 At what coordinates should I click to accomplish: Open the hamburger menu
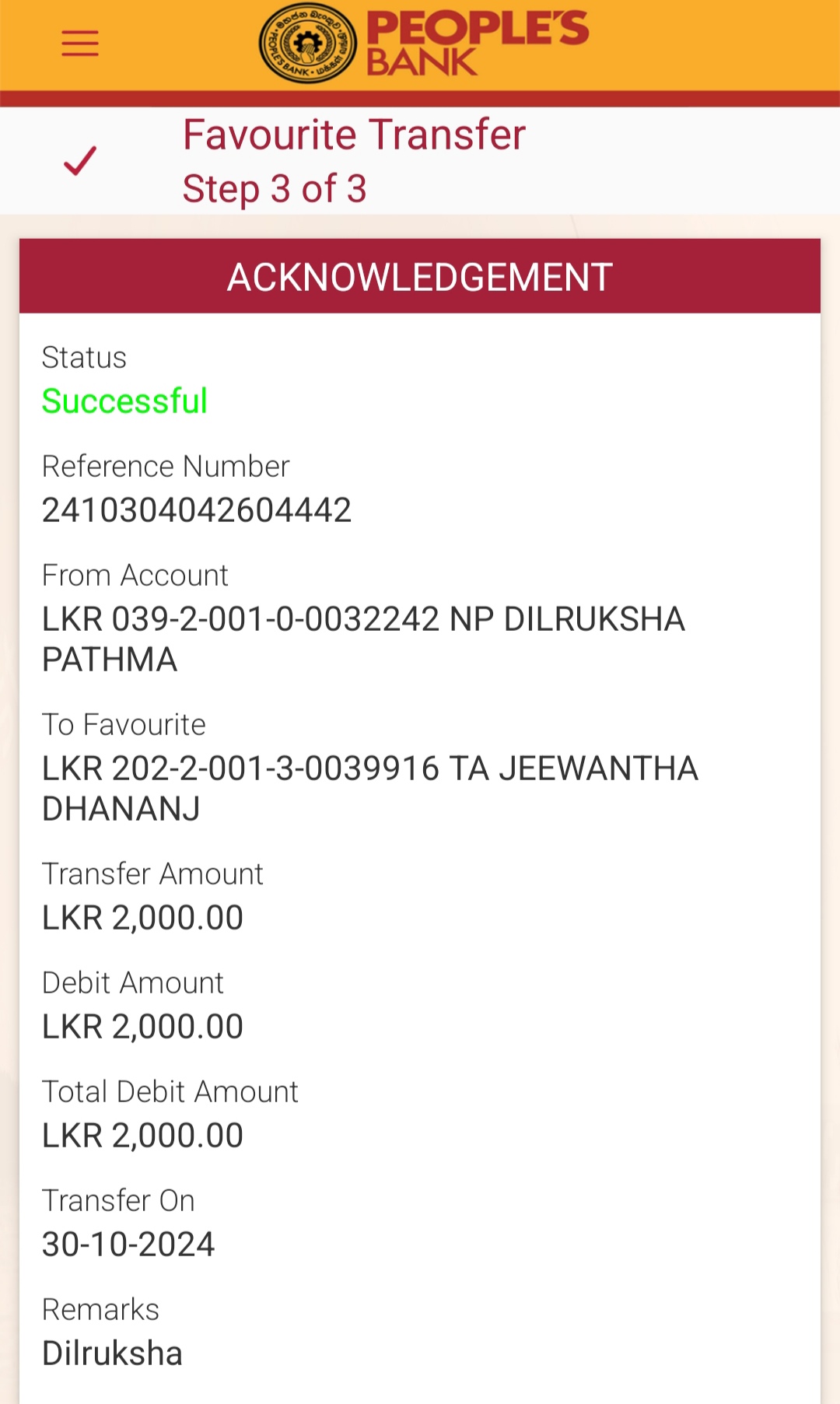pyautogui.click(x=80, y=44)
